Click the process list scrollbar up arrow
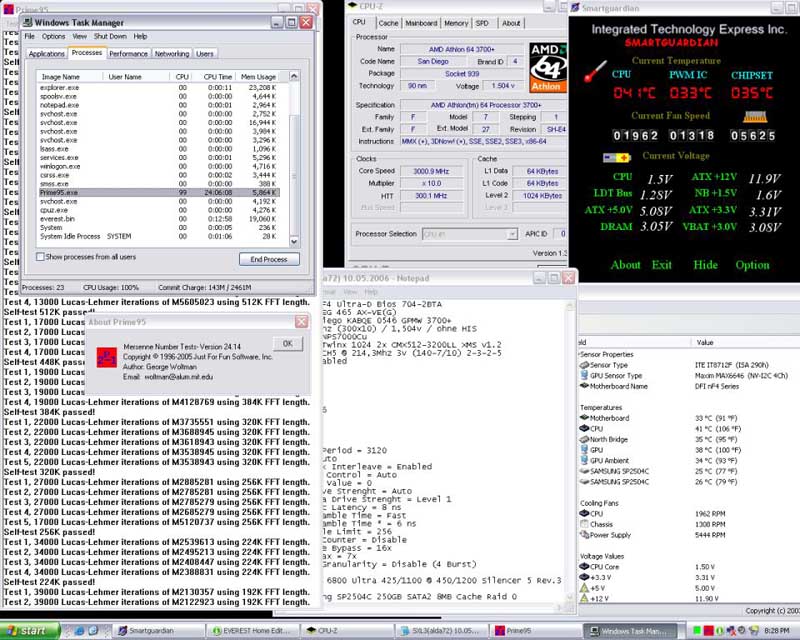 [x=294, y=76]
